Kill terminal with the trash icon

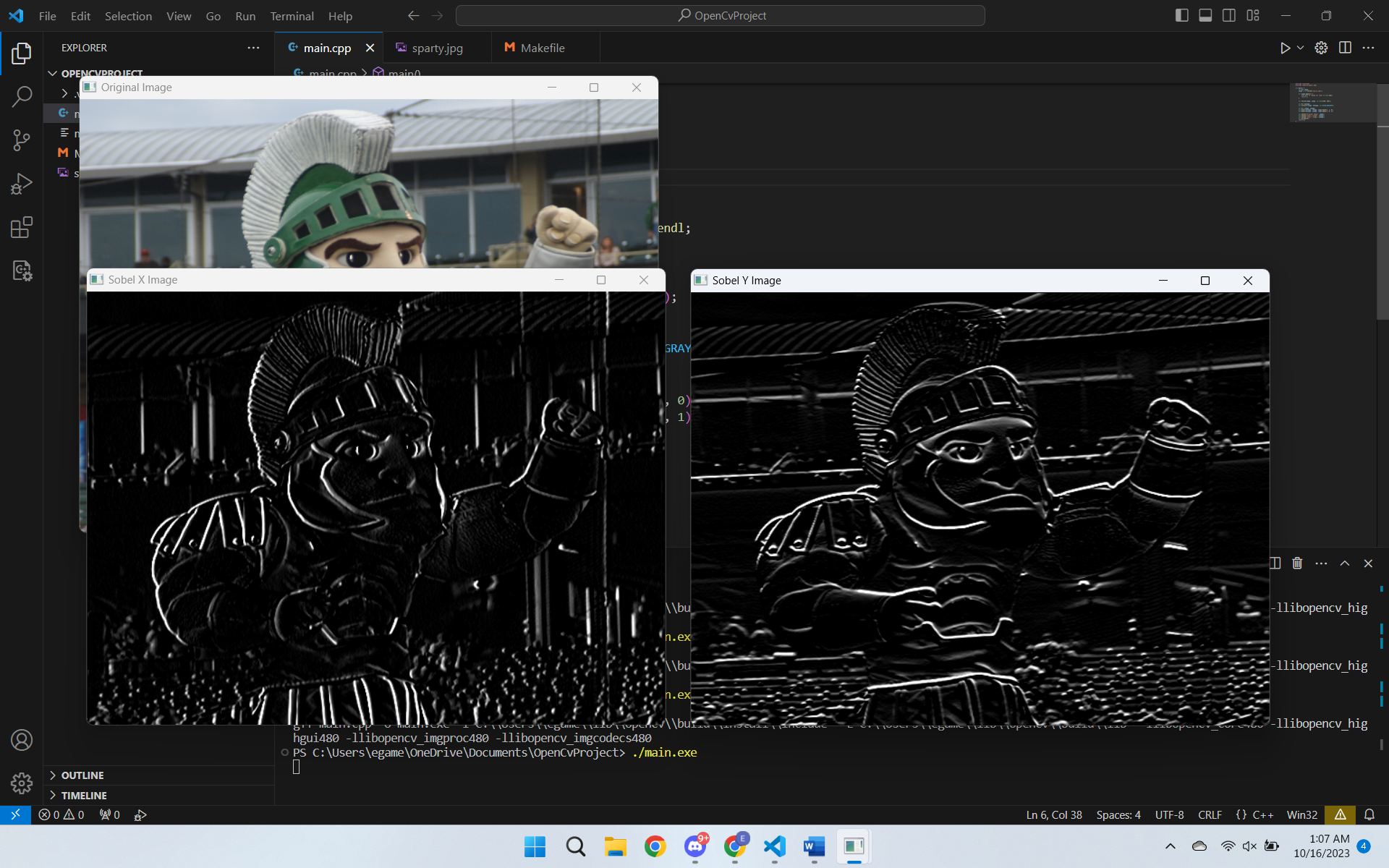(1297, 563)
